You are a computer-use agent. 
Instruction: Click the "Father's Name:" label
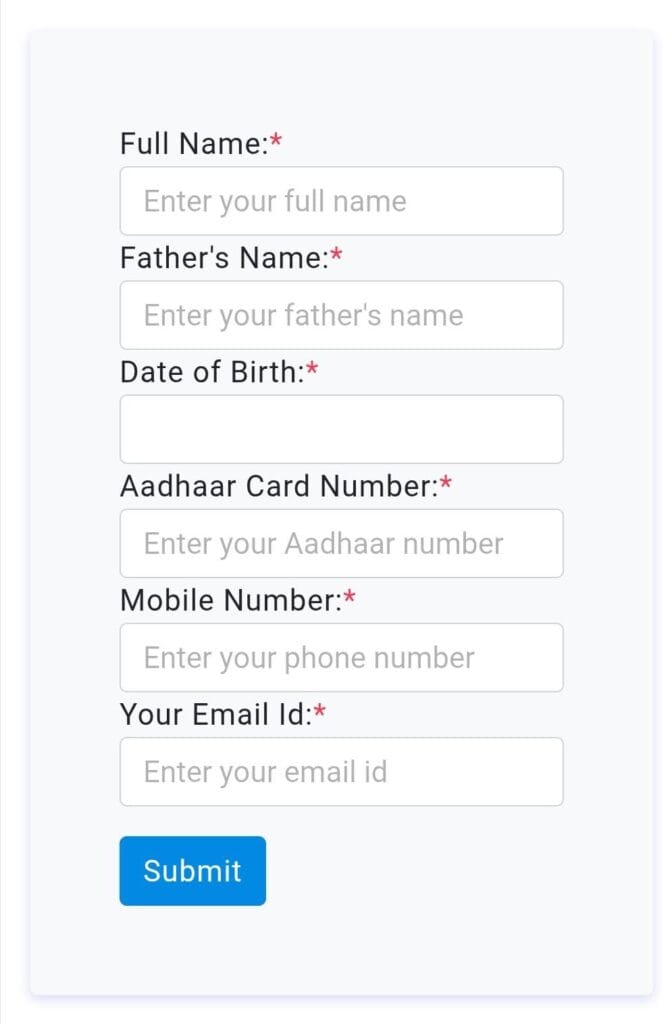click(x=223, y=258)
